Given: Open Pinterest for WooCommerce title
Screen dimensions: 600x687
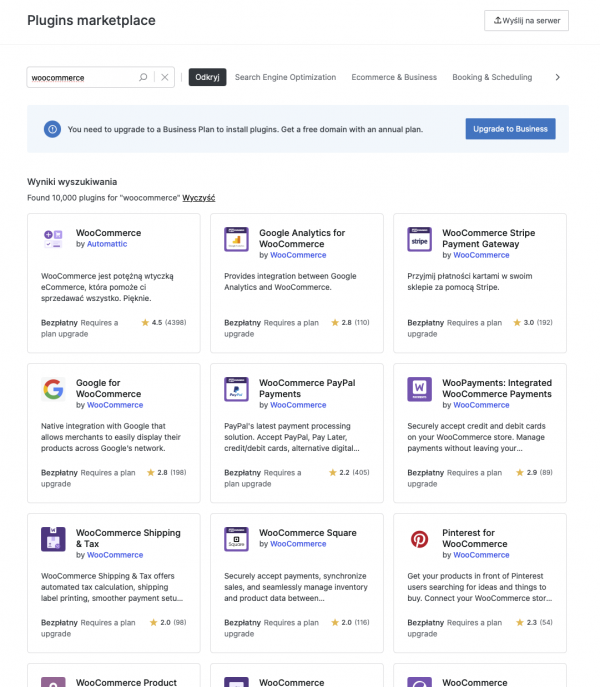Looking at the screenshot, I should 475,538.
